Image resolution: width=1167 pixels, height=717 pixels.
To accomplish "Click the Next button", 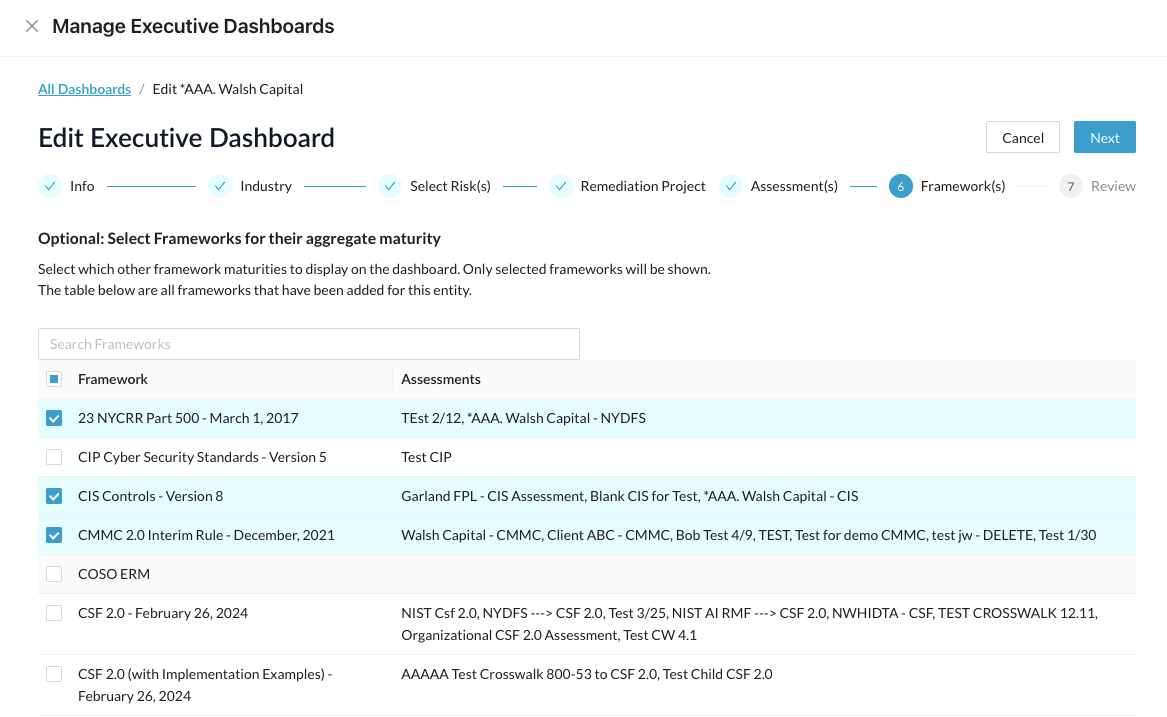I will point(1104,138).
